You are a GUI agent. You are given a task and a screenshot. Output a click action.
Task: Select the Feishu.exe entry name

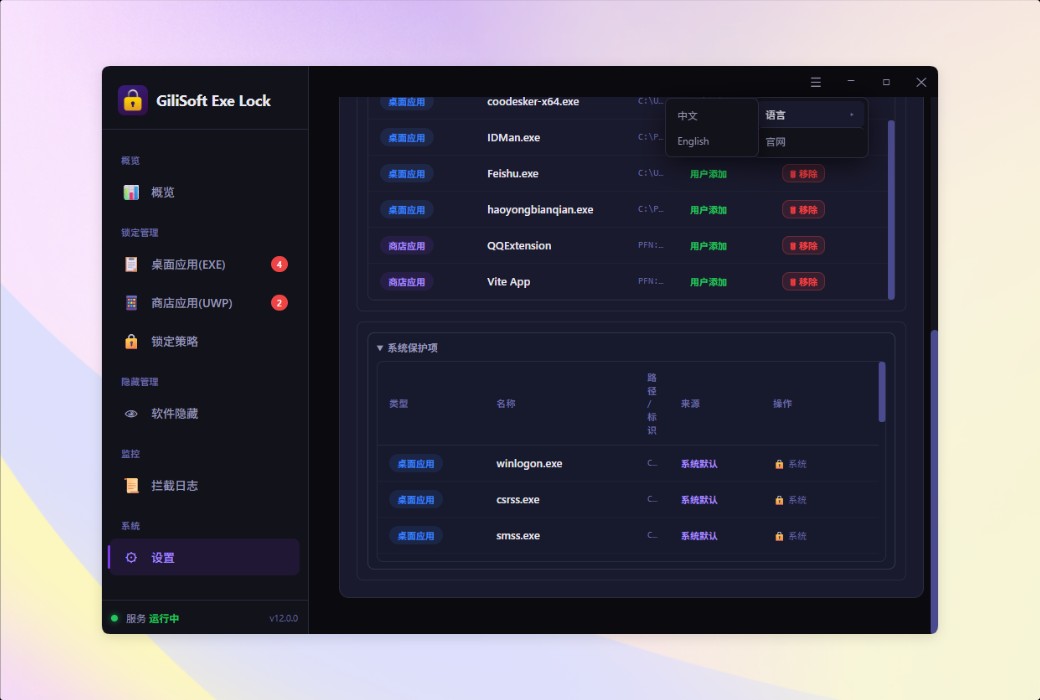click(x=513, y=174)
